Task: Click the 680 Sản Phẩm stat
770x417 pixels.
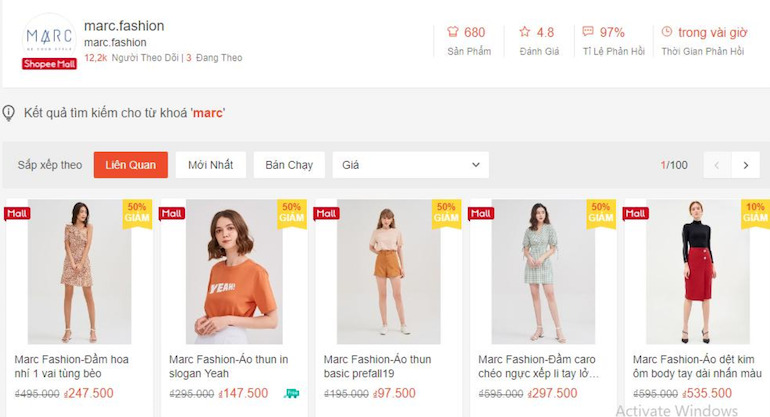Action: point(468,41)
